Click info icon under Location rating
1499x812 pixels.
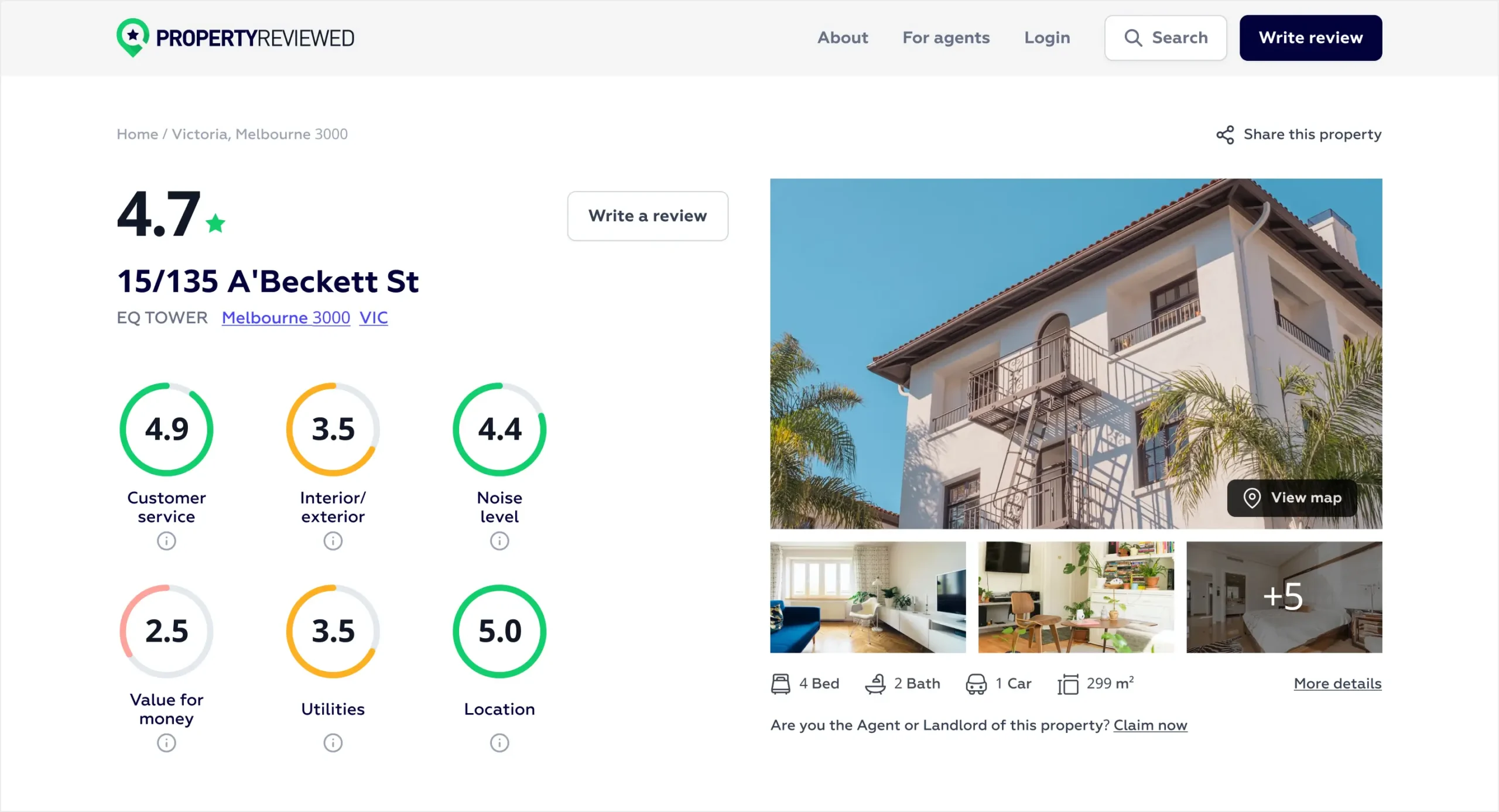pos(499,743)
